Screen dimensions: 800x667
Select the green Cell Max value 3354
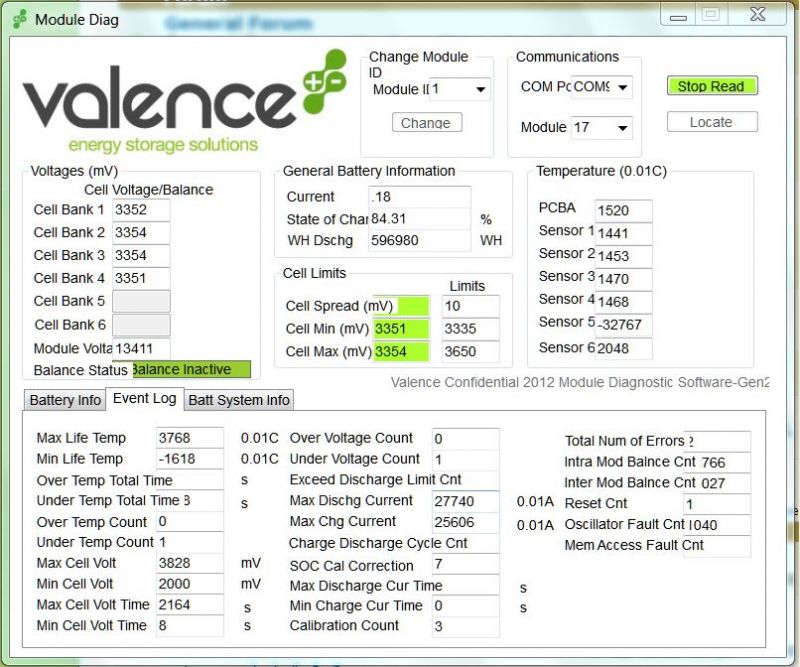point(401,352)
